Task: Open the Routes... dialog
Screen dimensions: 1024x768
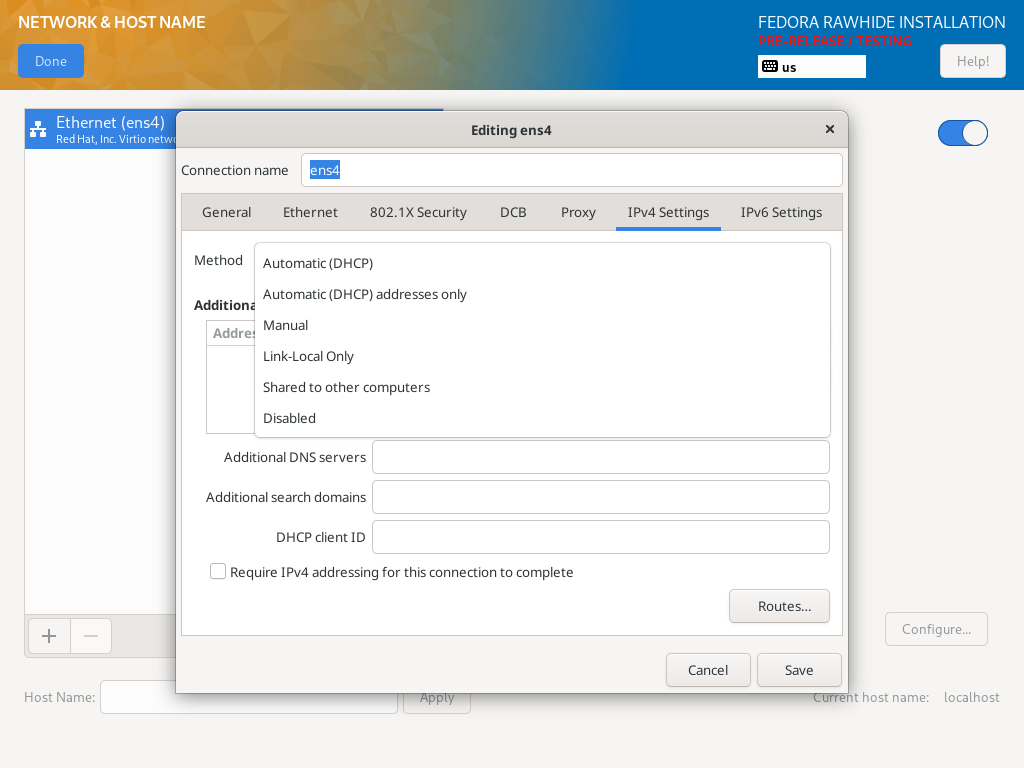Action: pyautogui.click(x=780, y=606)
